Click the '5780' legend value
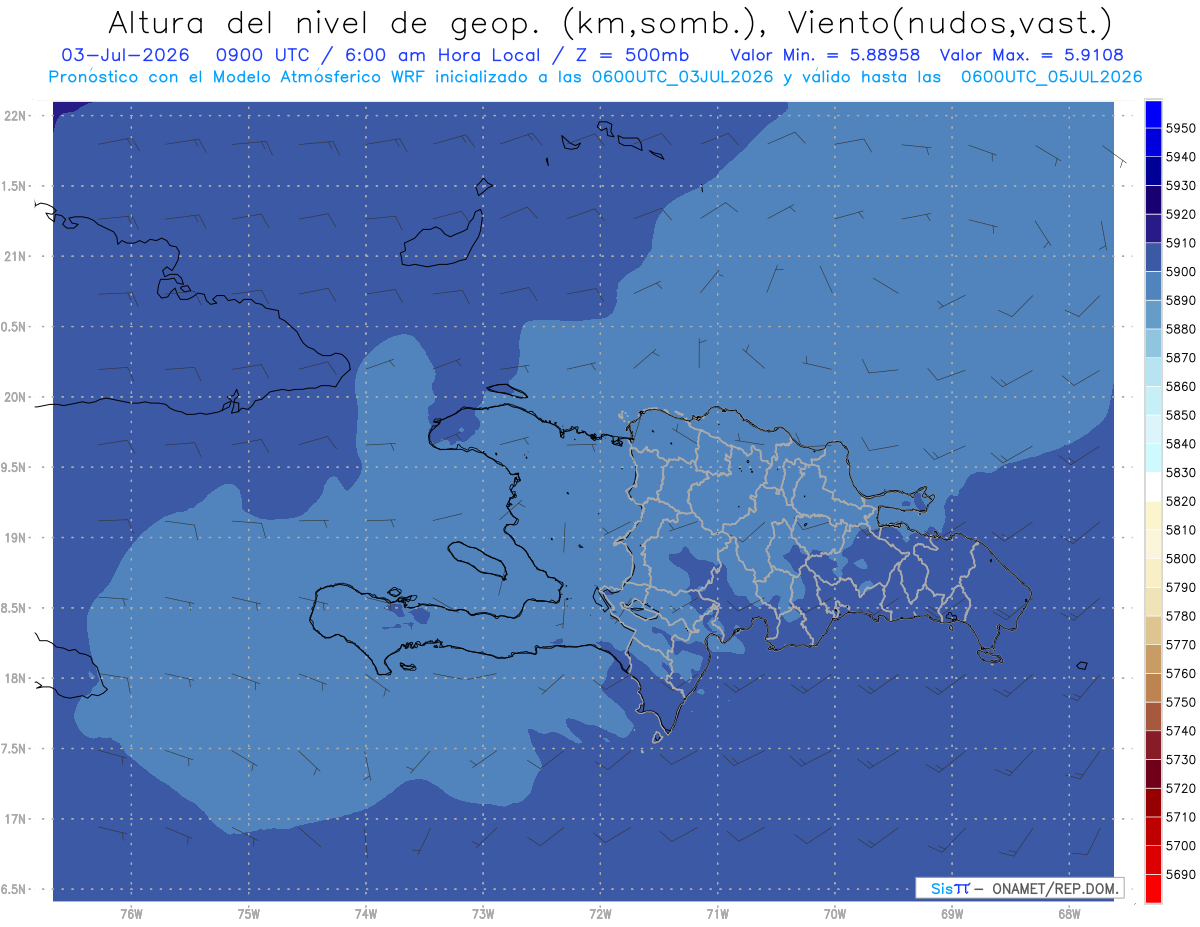 [x=1180, y=616]
